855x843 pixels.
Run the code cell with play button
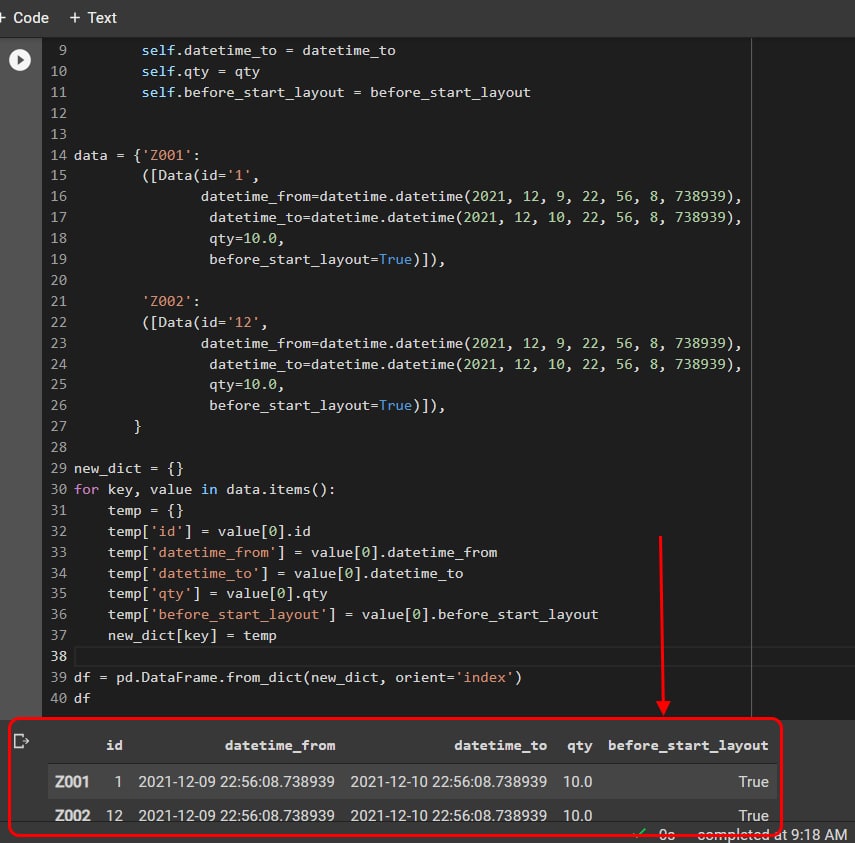[20, 60]
